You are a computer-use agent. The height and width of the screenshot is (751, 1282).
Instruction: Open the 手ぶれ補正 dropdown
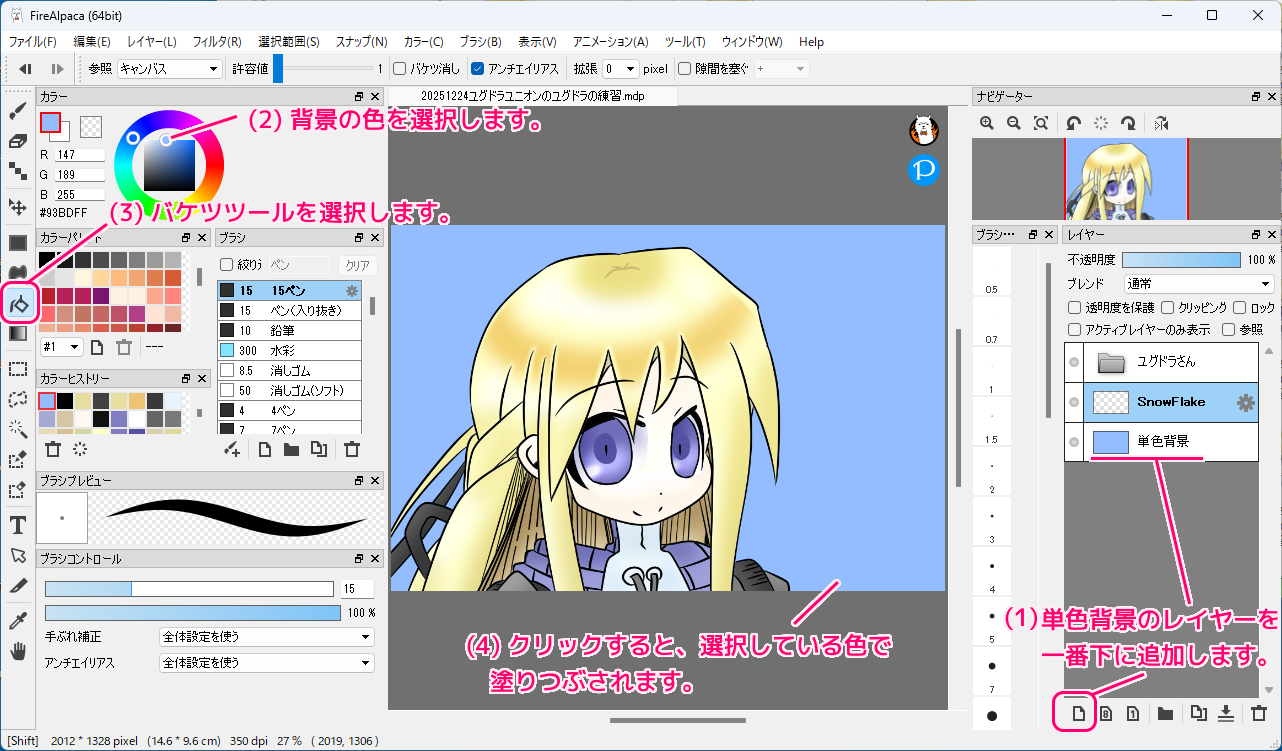(266, 637)
